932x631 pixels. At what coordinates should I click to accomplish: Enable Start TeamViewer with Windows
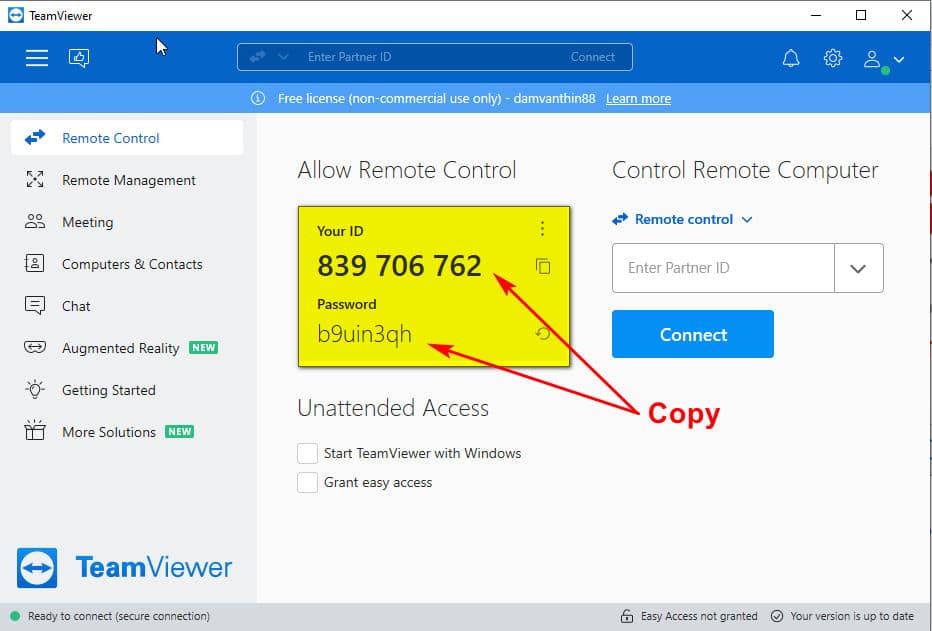tap(308, 453)
